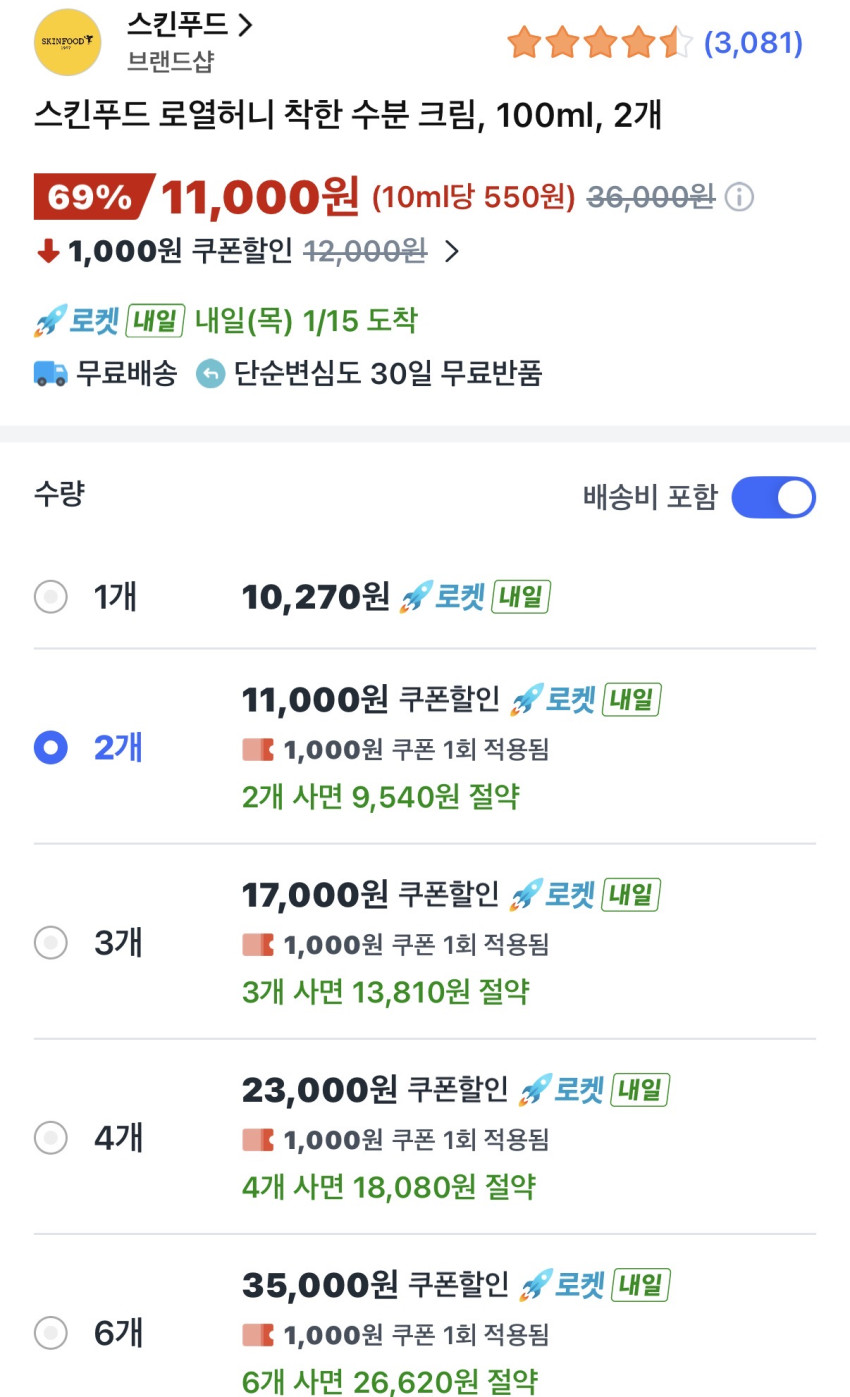850x1397 pixels.
Task: Tap the red coupon discount down-arrow icon
Action: tap(48, 252)
